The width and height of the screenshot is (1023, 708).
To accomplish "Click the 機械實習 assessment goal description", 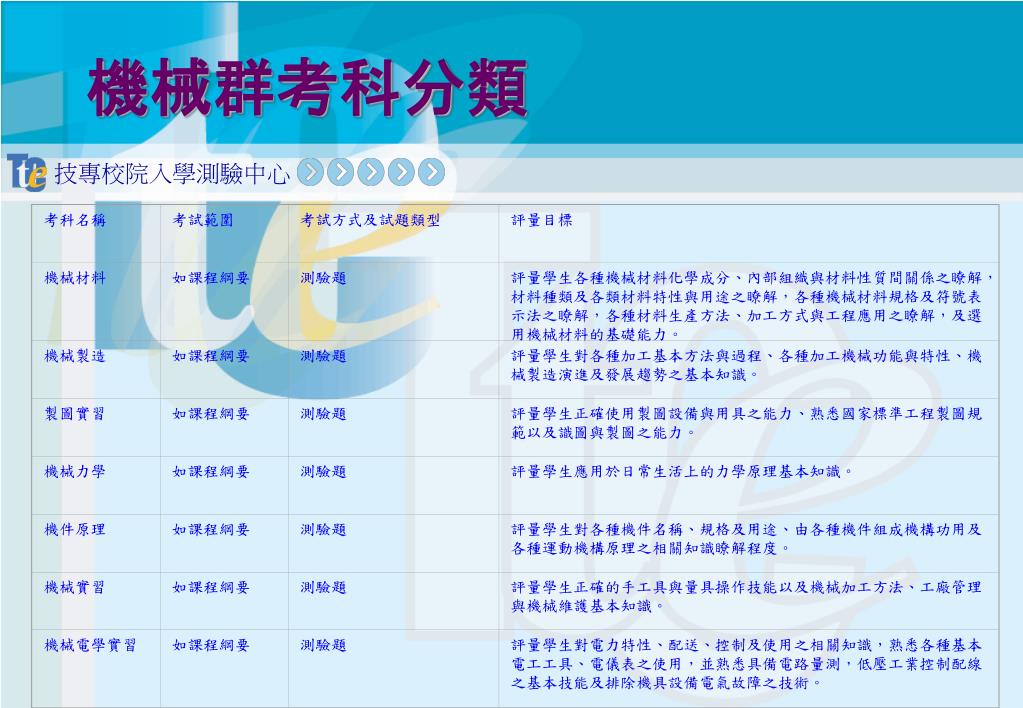I will [746, 596].
